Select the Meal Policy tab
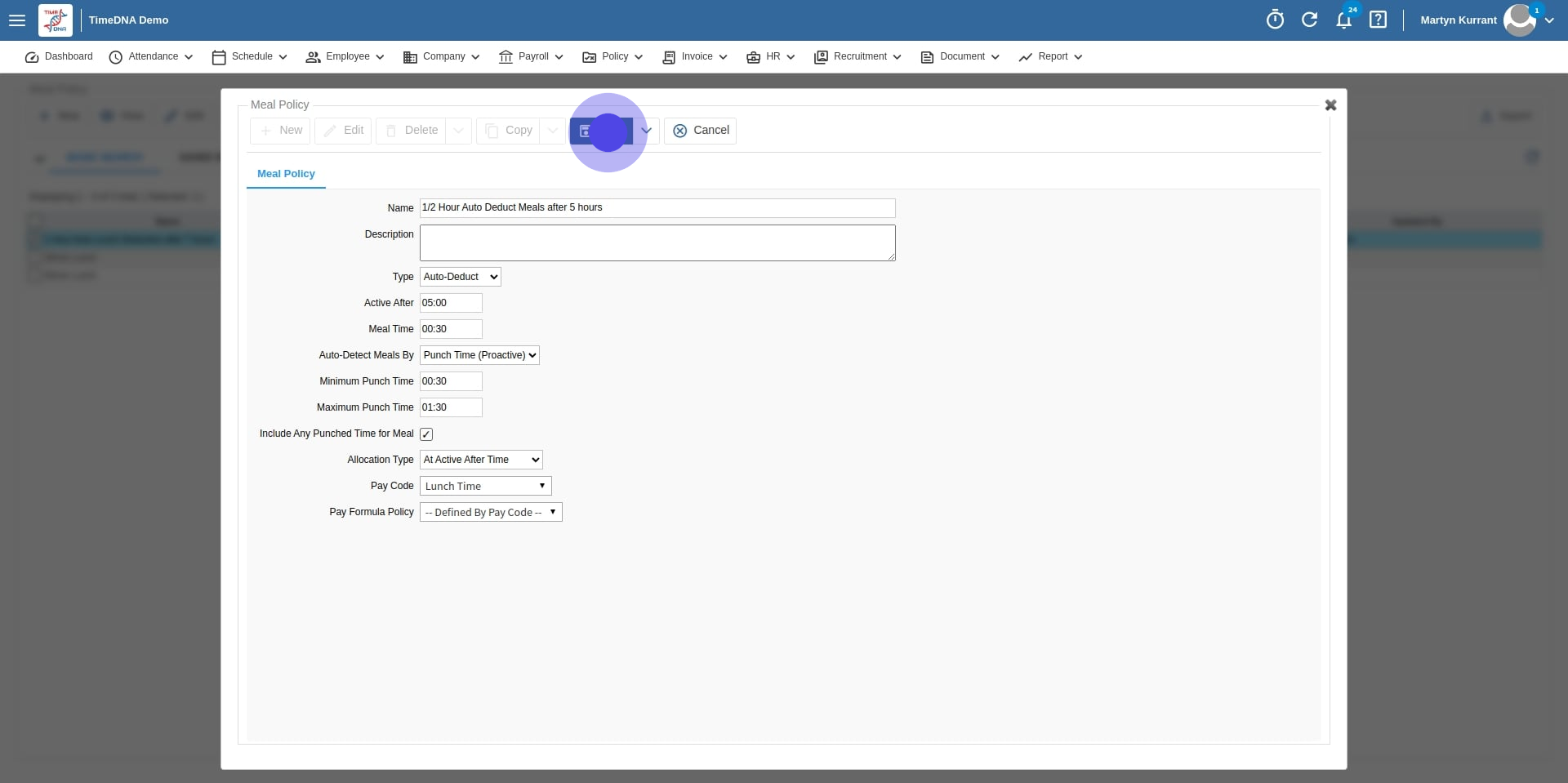 coord(285,174)
